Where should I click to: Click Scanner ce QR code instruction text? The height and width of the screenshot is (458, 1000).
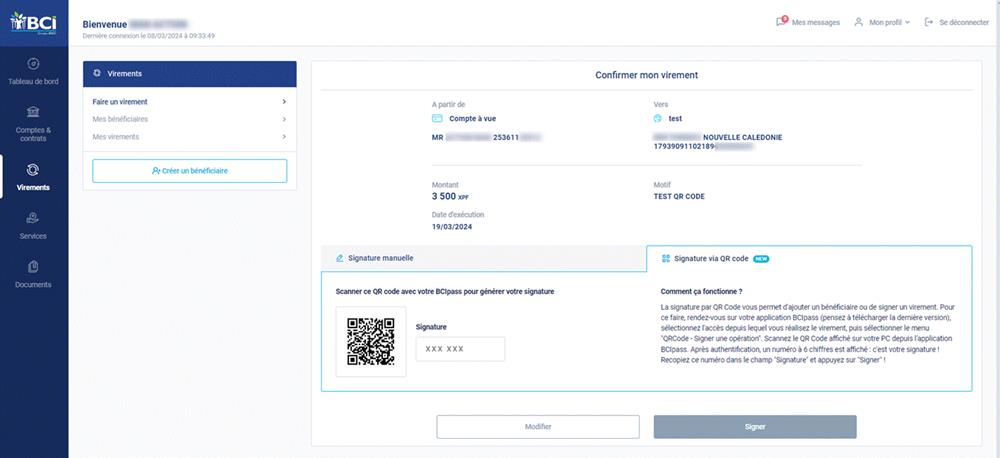pos(445,292)
